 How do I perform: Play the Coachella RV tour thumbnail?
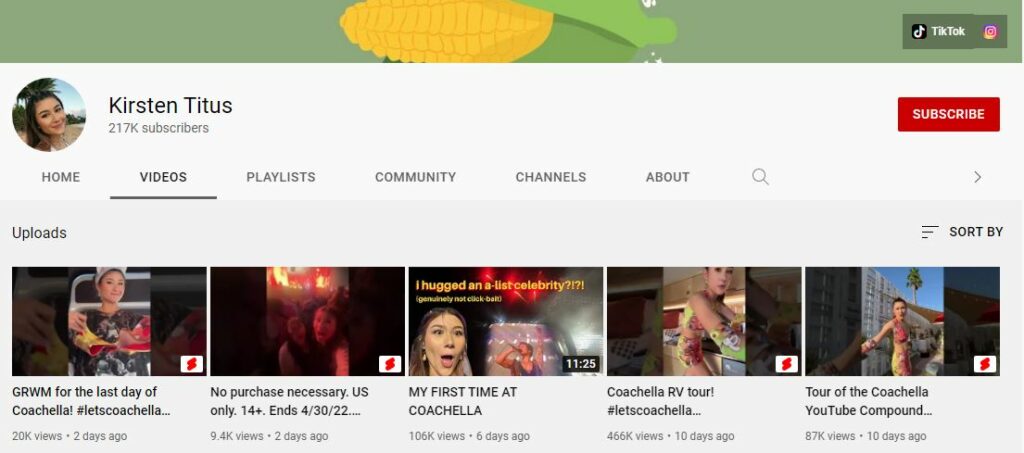(x=704, y=321)
